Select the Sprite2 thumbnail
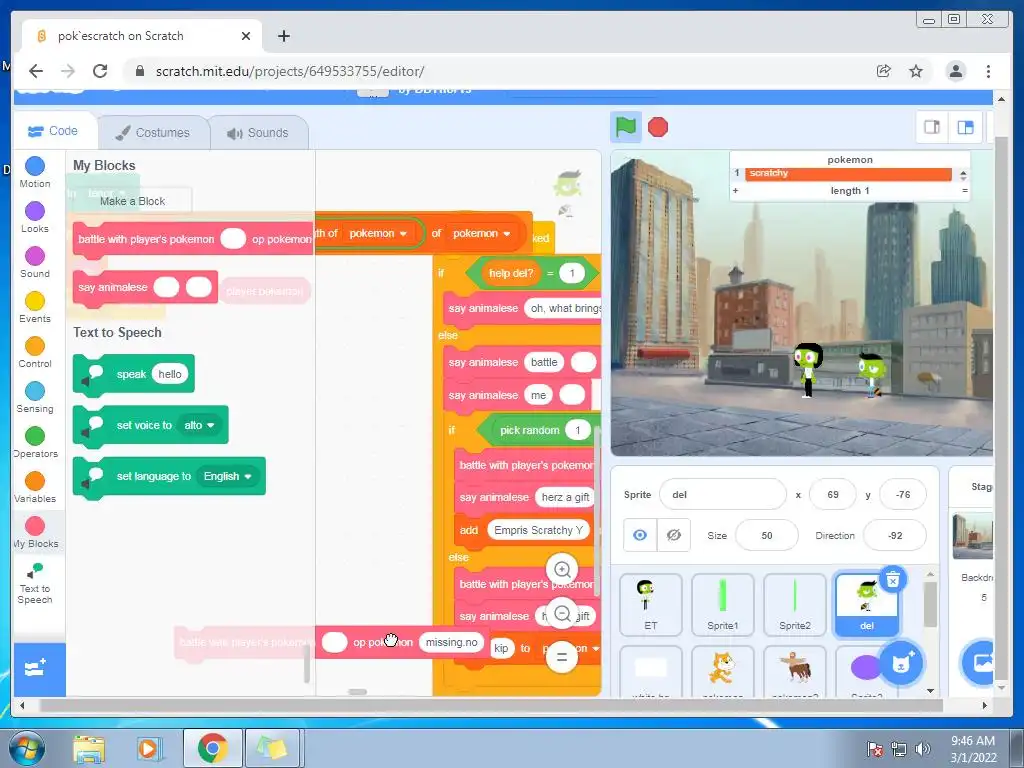Viewport: 1024px width, 768px height. (x=795, y=605)
